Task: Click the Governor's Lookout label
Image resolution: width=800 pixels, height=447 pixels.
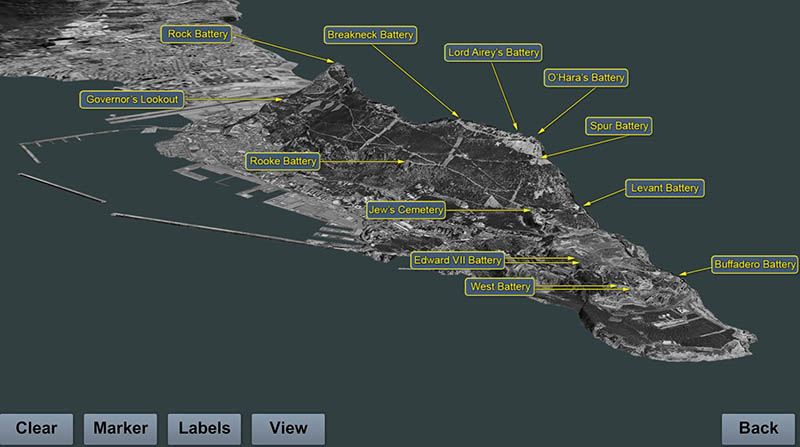Action: 132,100
